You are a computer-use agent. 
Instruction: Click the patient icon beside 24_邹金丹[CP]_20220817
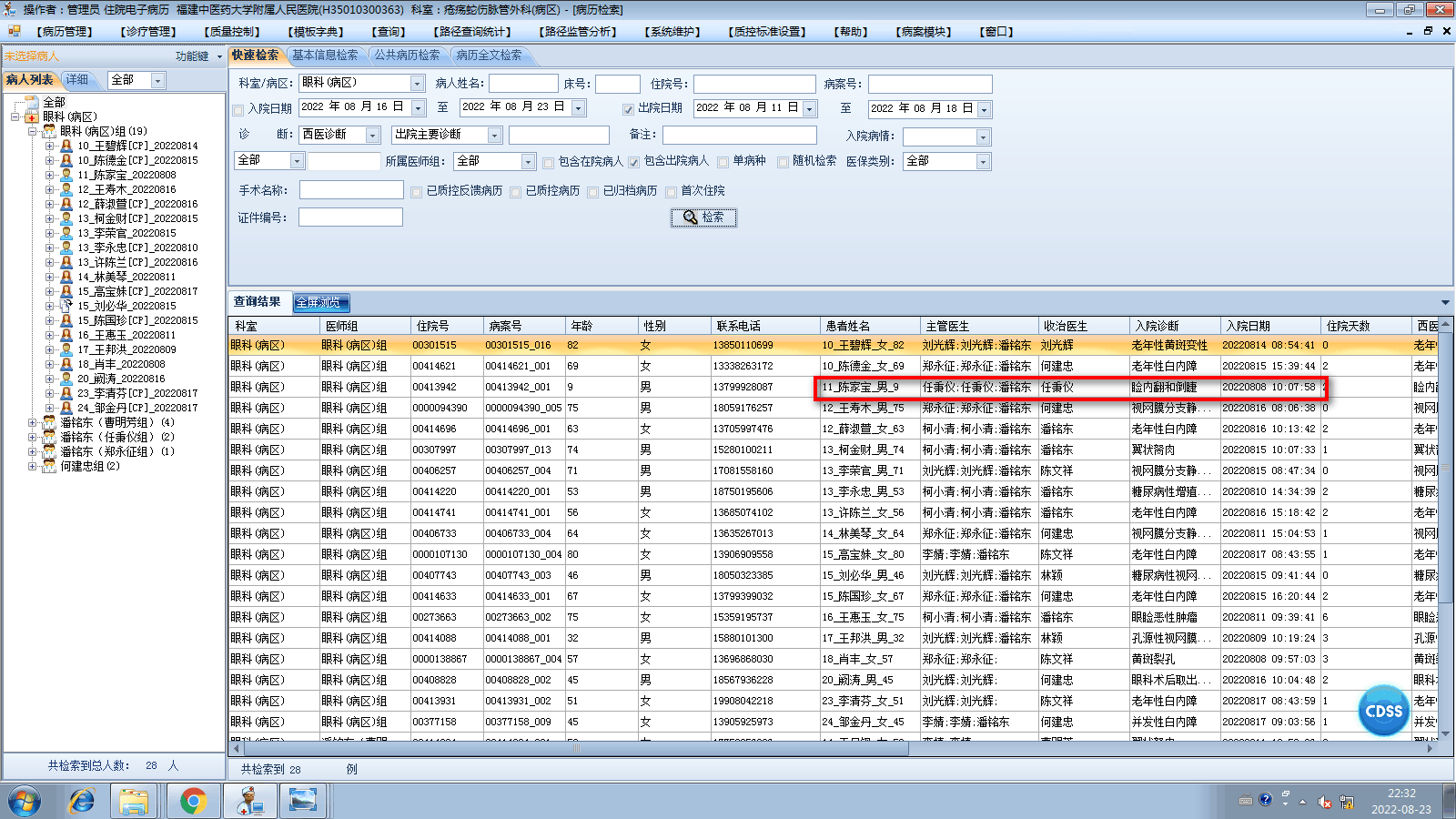(66, 408)
